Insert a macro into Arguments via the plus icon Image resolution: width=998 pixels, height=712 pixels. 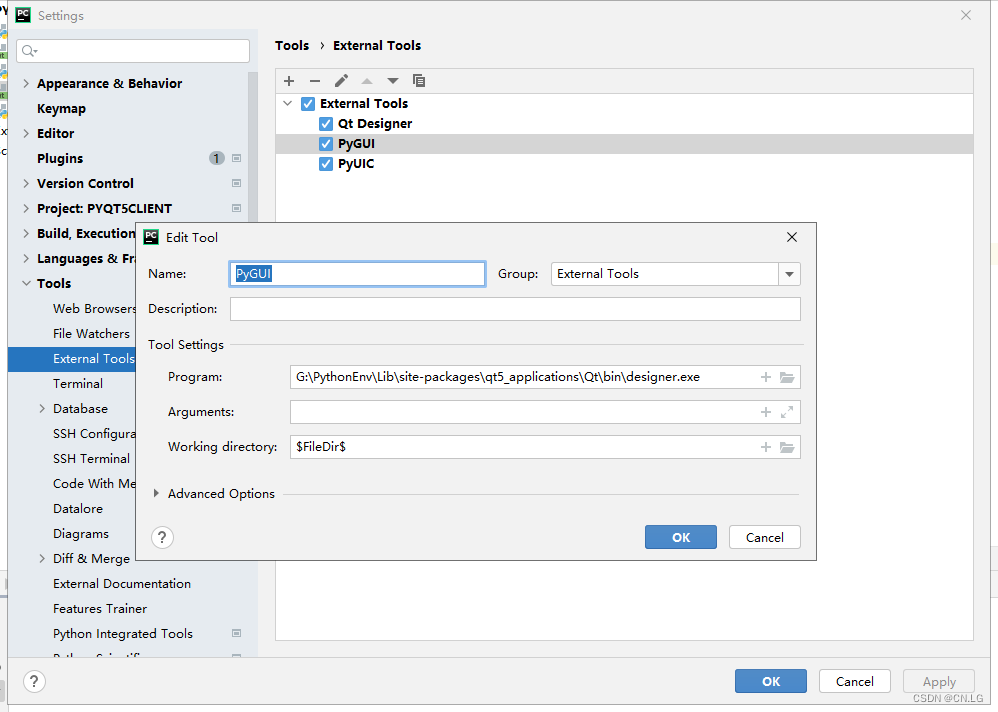pos(767,412)
